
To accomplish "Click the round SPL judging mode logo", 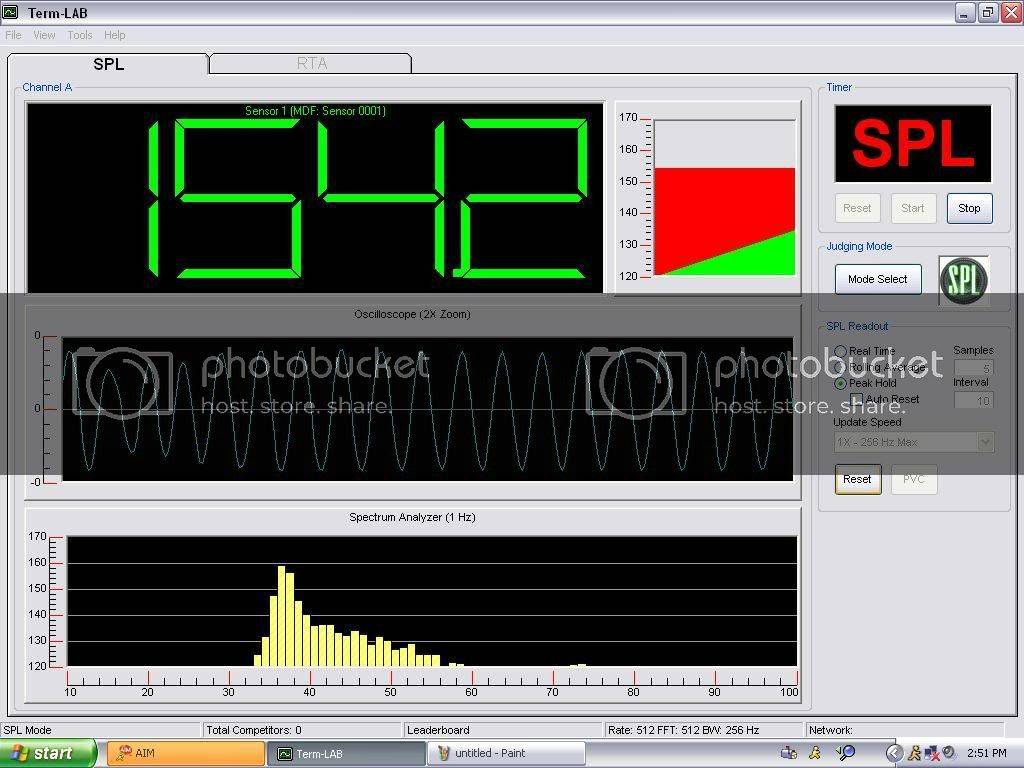I will point(963,280).
